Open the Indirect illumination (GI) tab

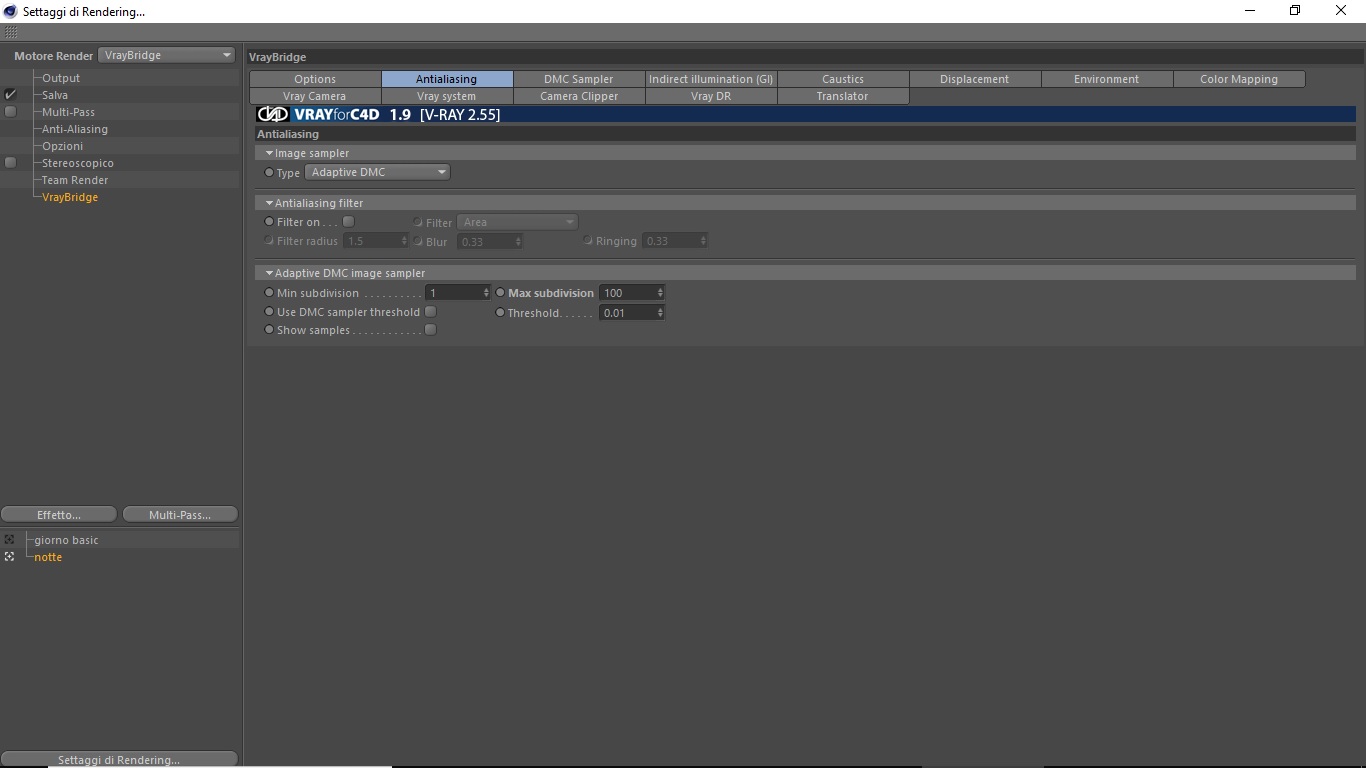711,79
